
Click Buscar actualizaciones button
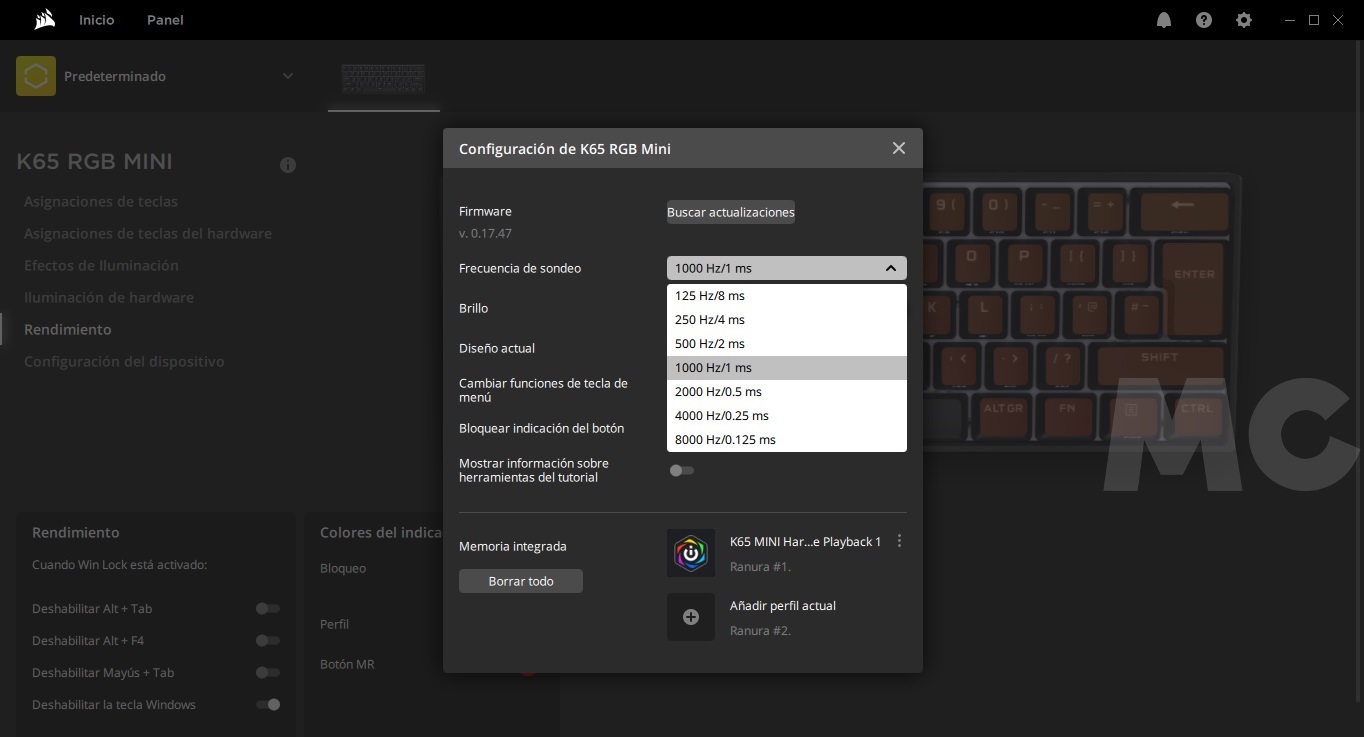click(731, 212)
